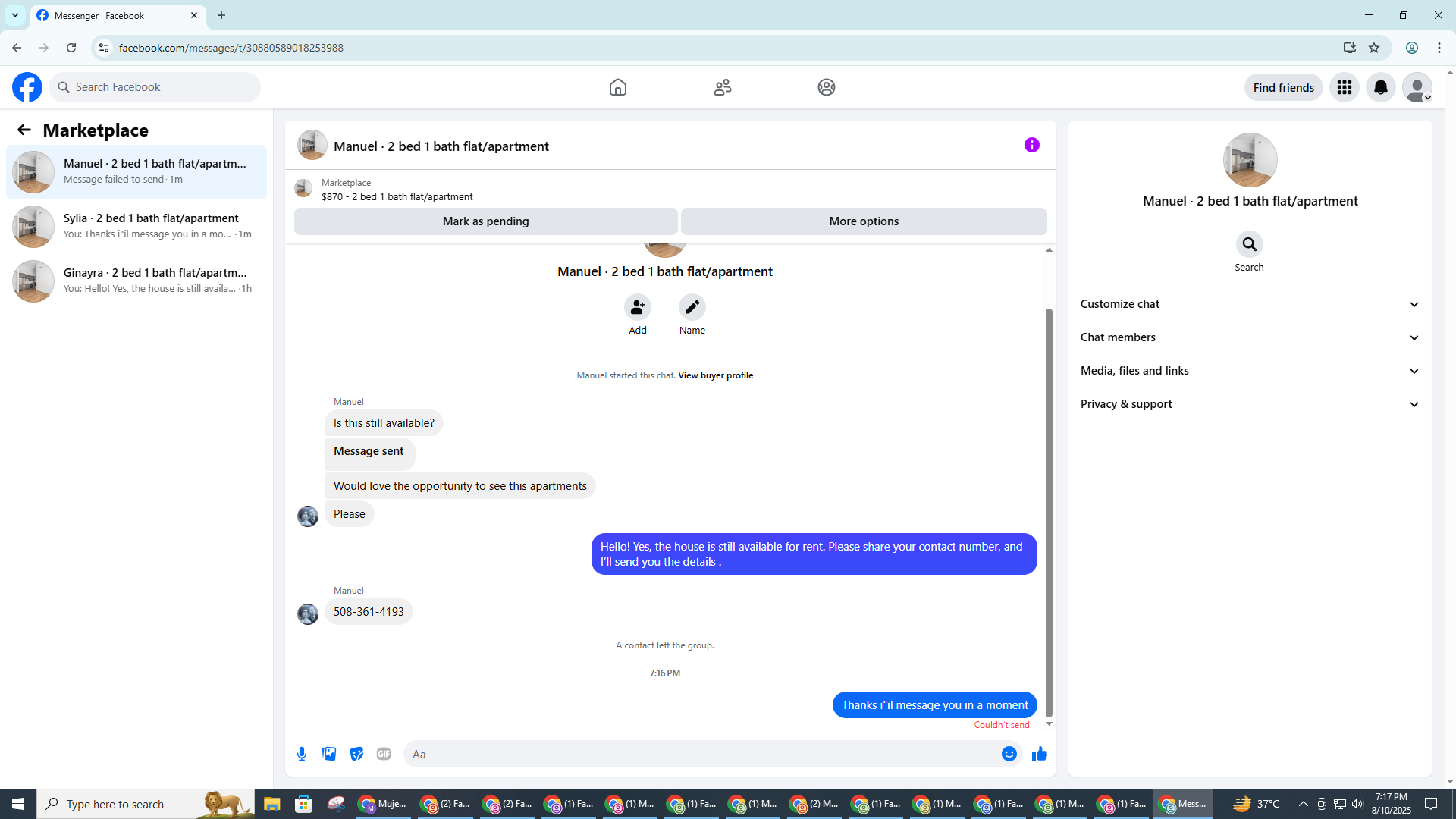Screen dimensions: 1456x819
Task: Expand Chat members section
Action: pyautogui.click(x=1249, y=337)
